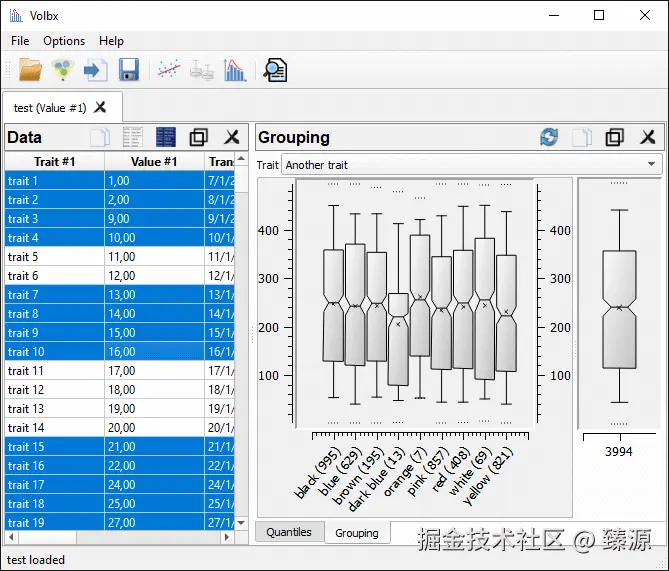Open the histogram plot icon
669x571 pixels.
tap(234, 70)
